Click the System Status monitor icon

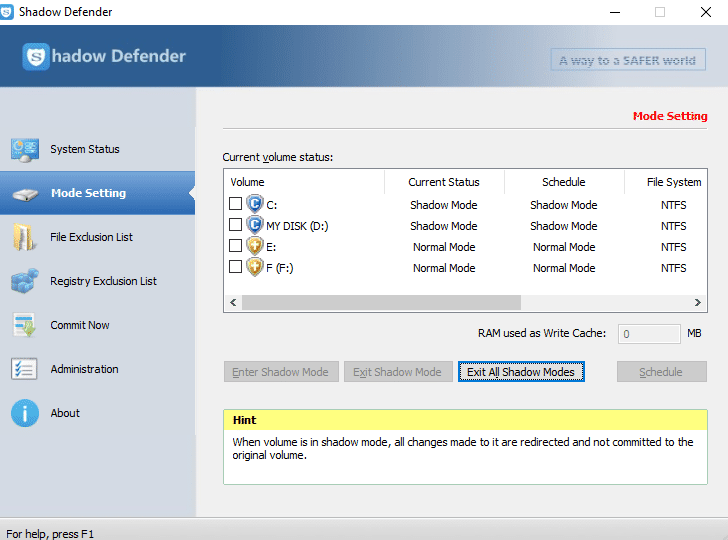pos(25,150)
